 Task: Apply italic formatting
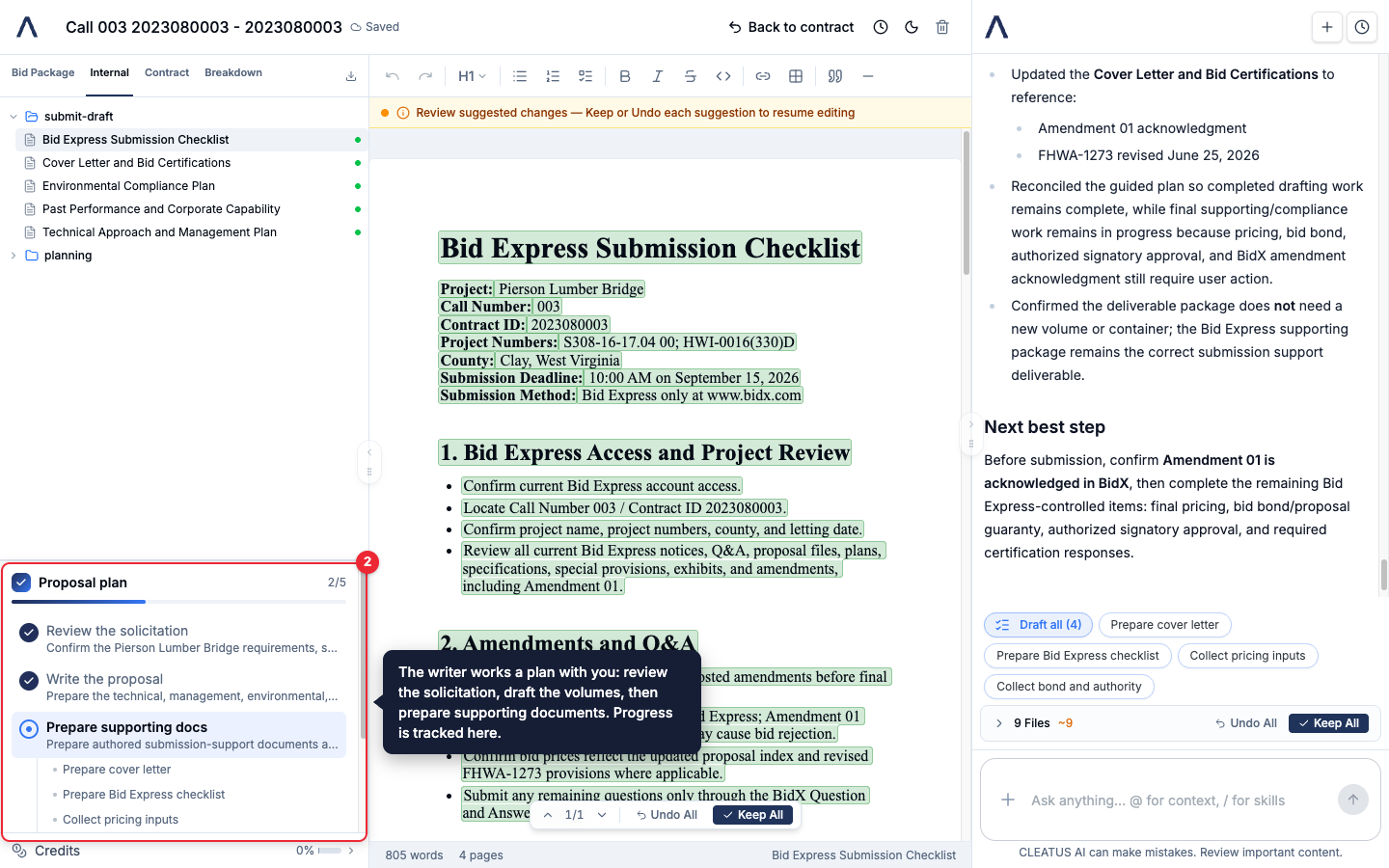coord(658,76)
